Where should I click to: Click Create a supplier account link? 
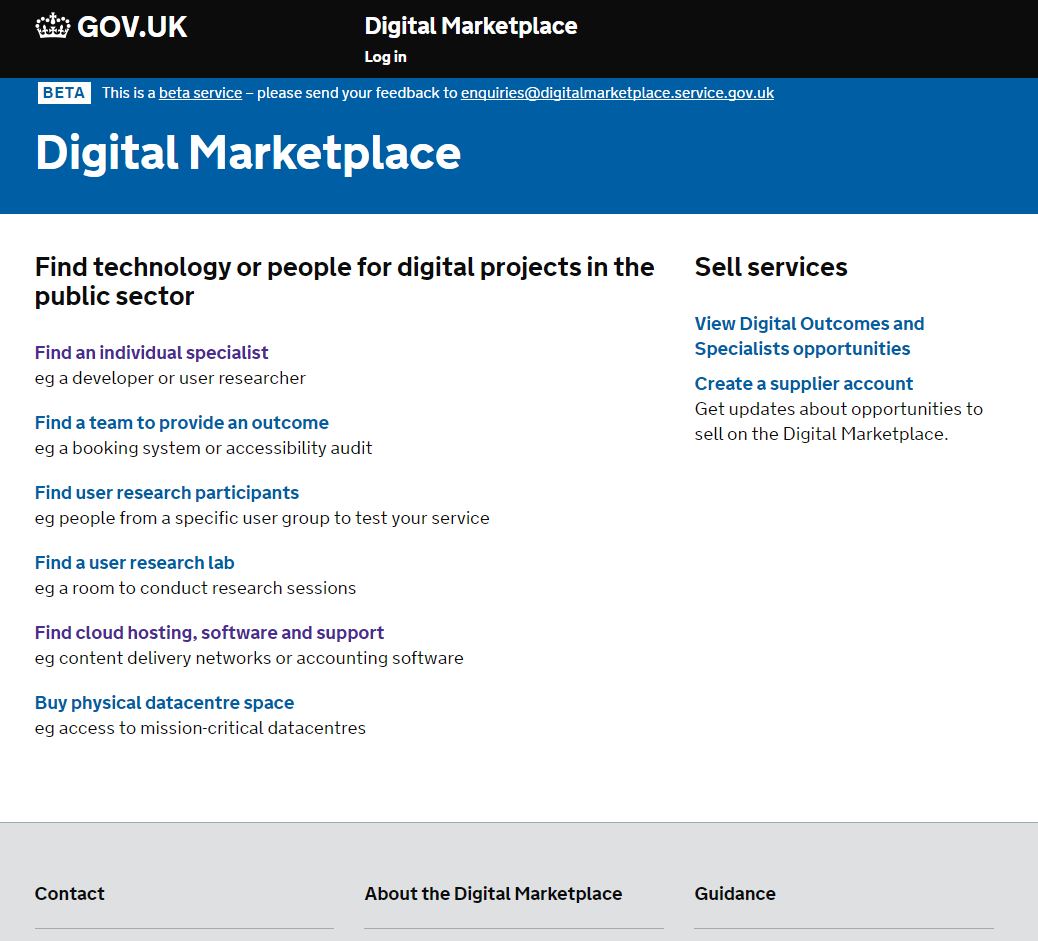pyautogui.click(x=804, y=383)
